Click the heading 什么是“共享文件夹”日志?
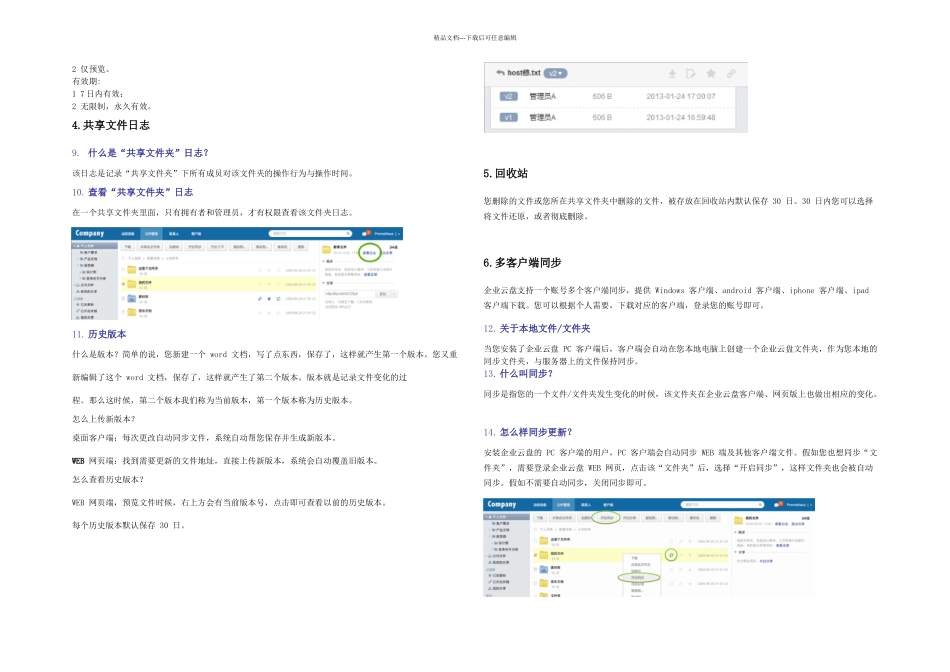The image size is (950, 672). 148,153
